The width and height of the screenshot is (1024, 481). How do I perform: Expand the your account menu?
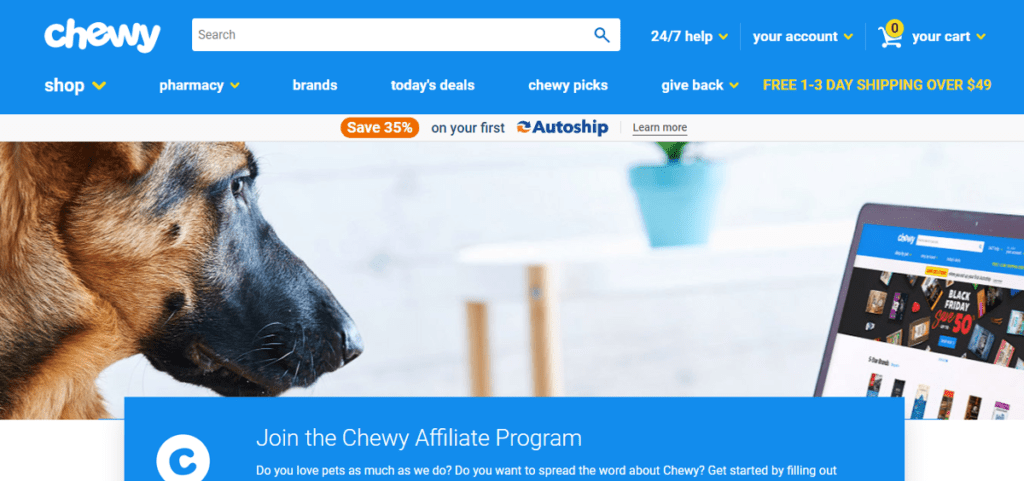click(803, 37)
